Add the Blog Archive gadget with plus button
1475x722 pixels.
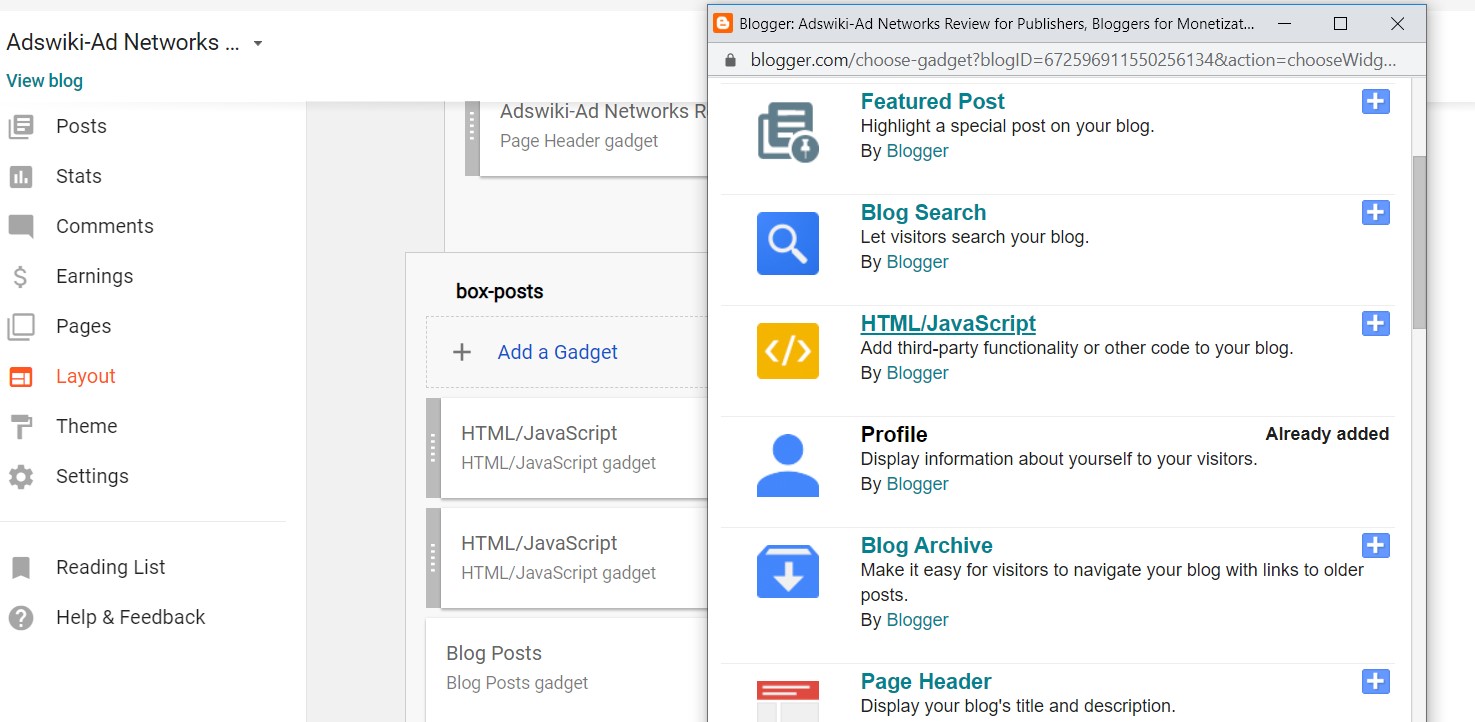point(1376,545)
